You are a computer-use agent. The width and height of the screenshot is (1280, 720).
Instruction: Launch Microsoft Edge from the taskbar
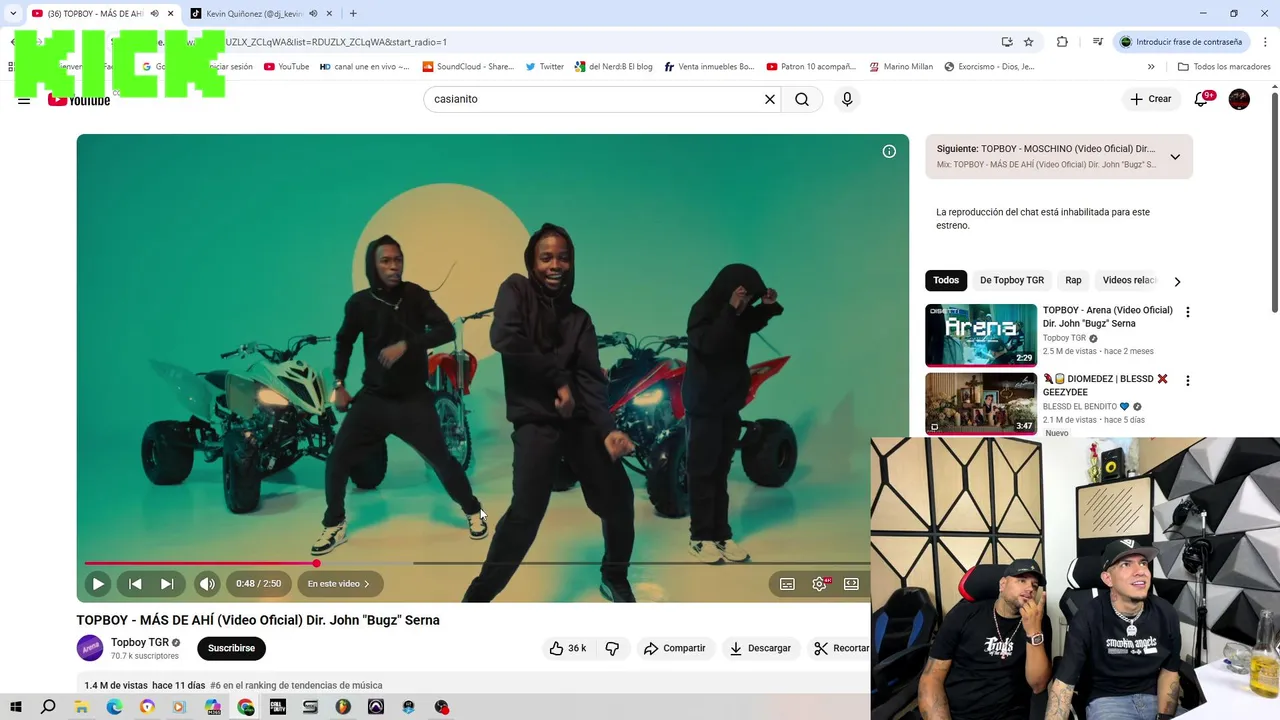(114, 707)
